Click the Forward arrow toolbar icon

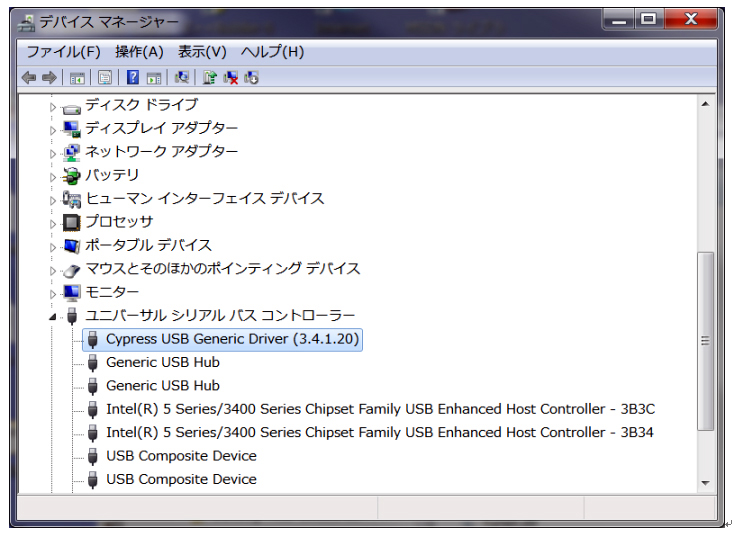pyautogui.click(x=49, y=77)
